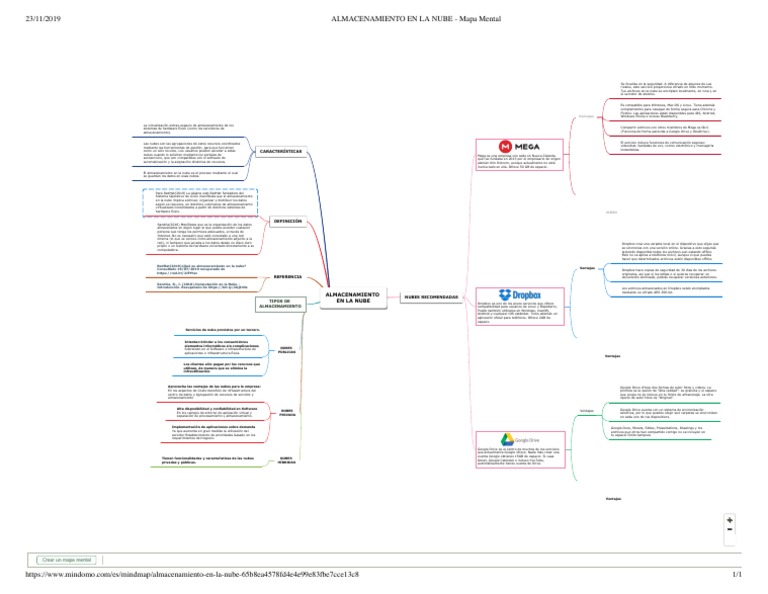Click the Google Drive triangle logo

pos(507,439)
